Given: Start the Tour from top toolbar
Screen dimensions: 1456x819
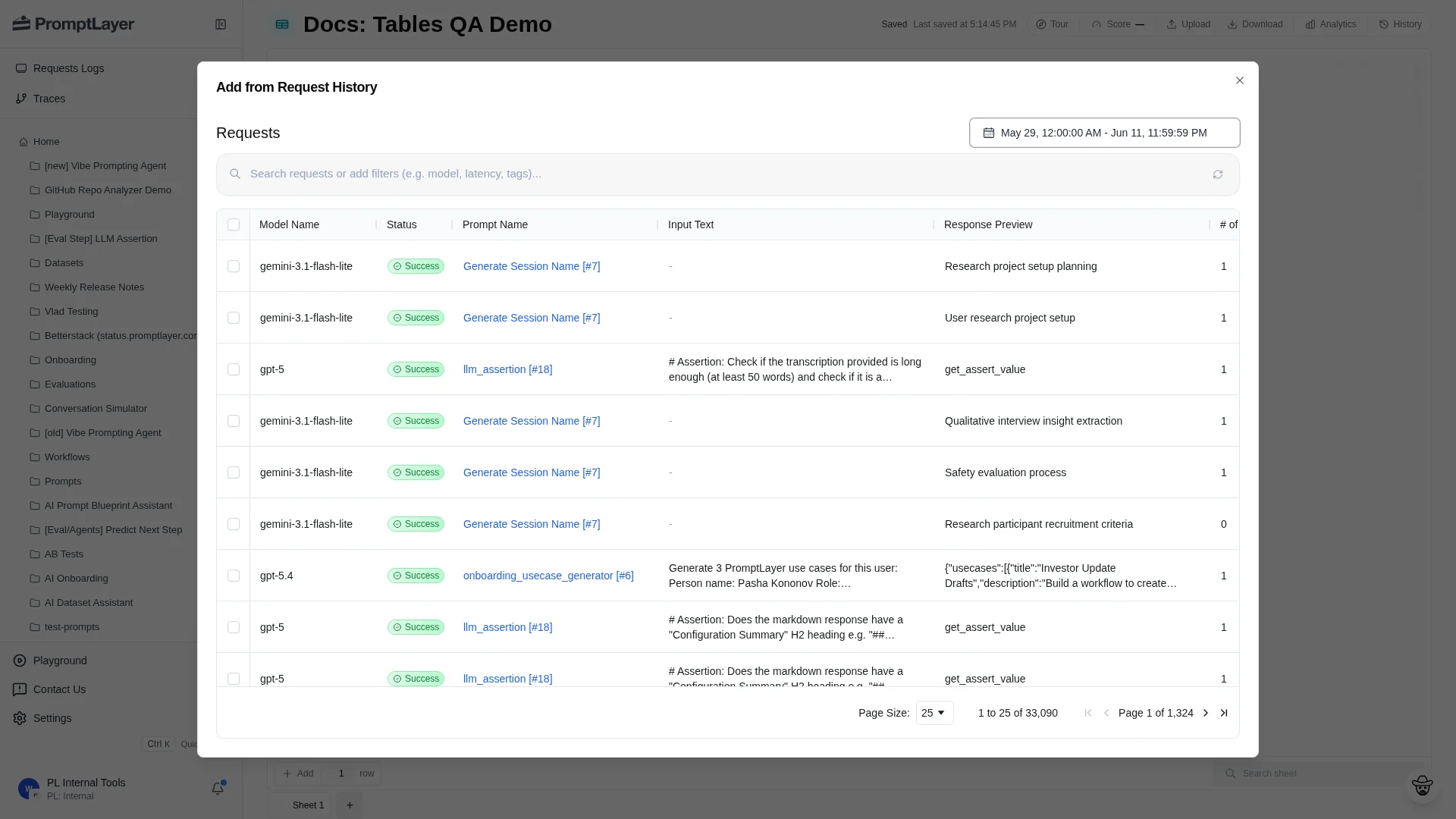Looking at the screenshot, I should pos(1053,24).
